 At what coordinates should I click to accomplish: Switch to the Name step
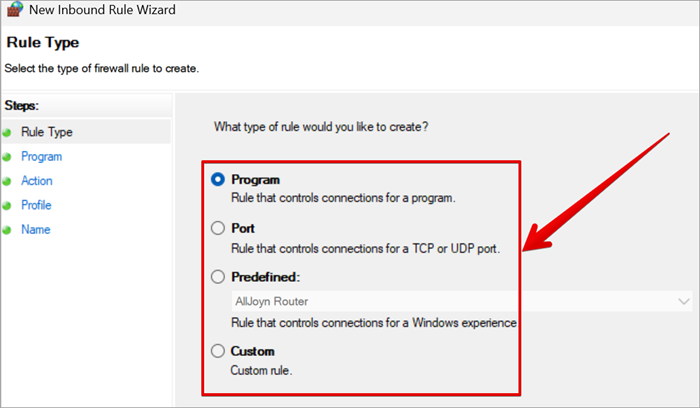[35, 230]
